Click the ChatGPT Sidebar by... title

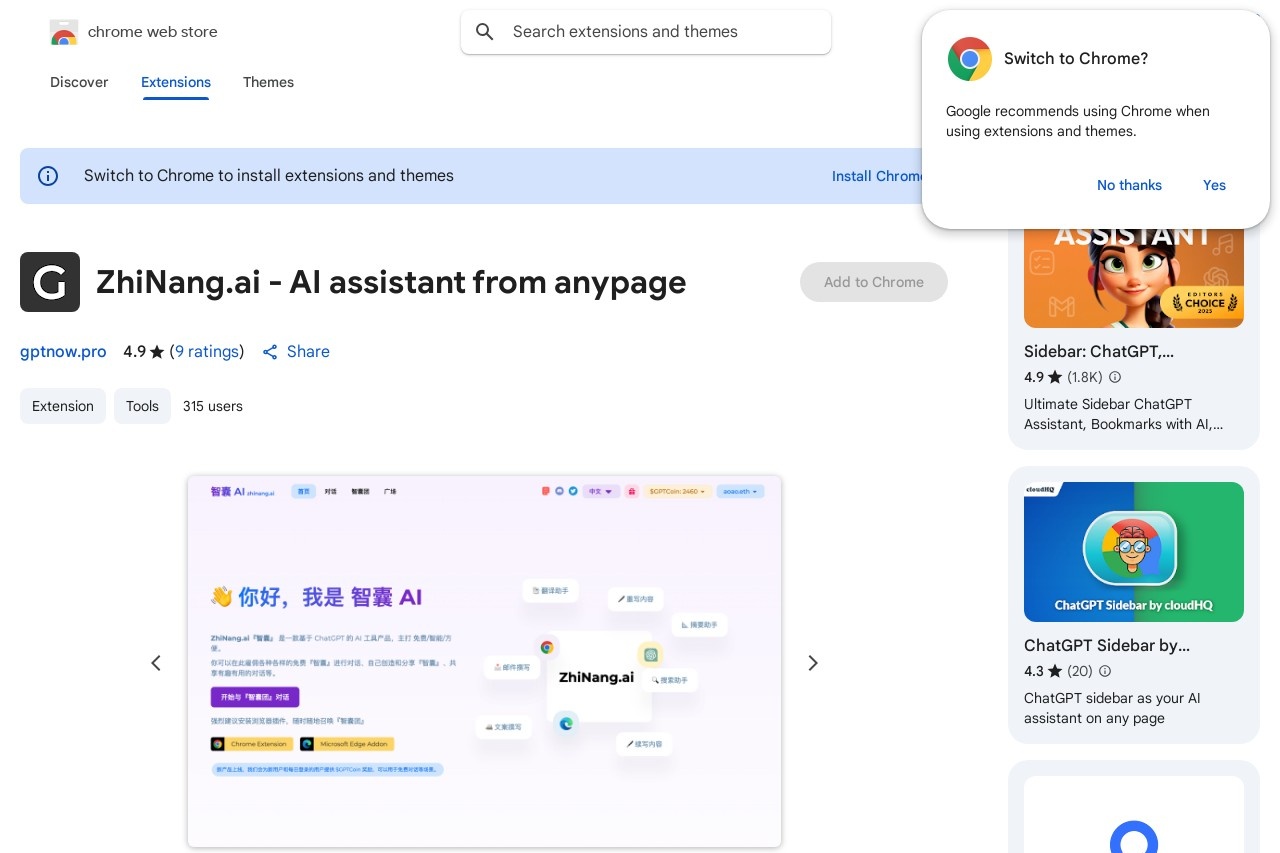pyautogui.click(x=1107, y=645)
